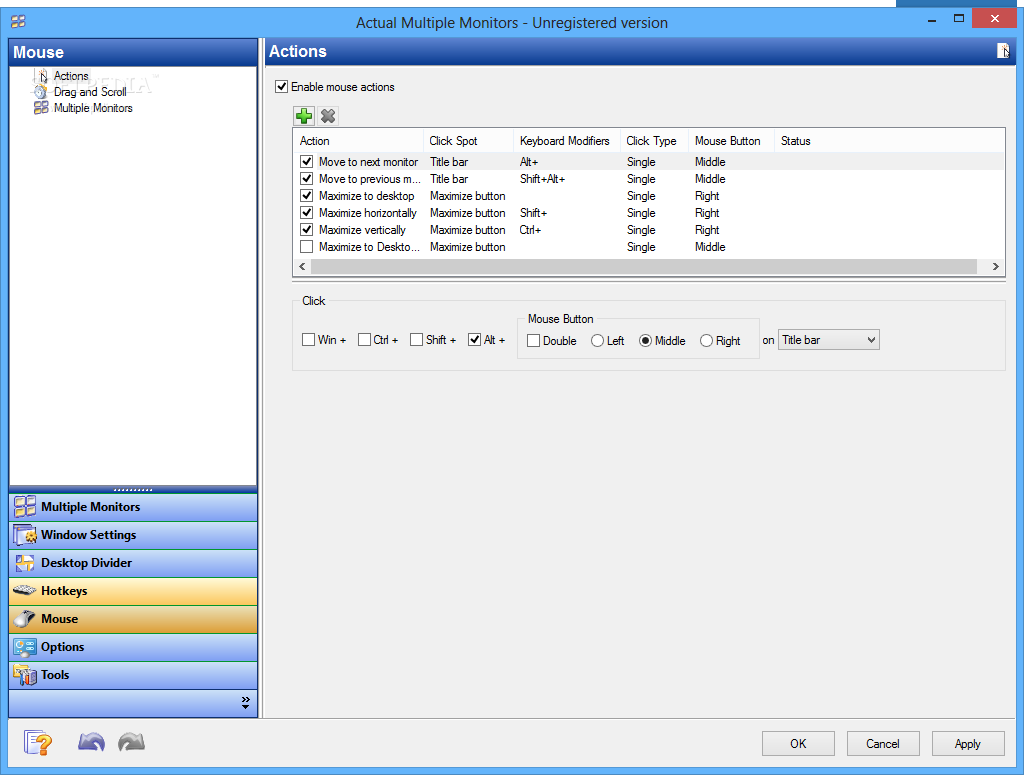
Task: Sort by Mouse Button column header
Action: [x=731, y=140]
